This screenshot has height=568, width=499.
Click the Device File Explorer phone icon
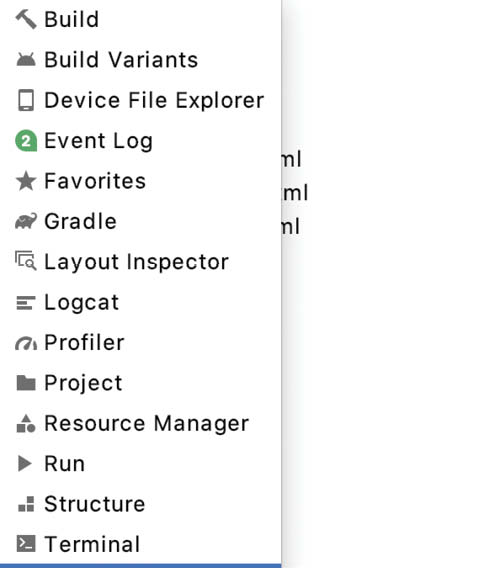pos(26,100)
